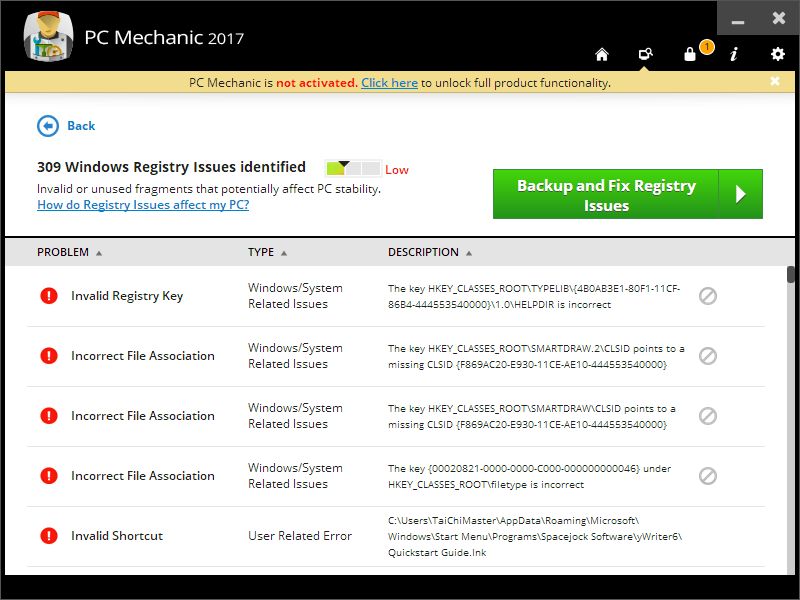
Task: Close the PC Mechanic window
Action: (779, 19)
